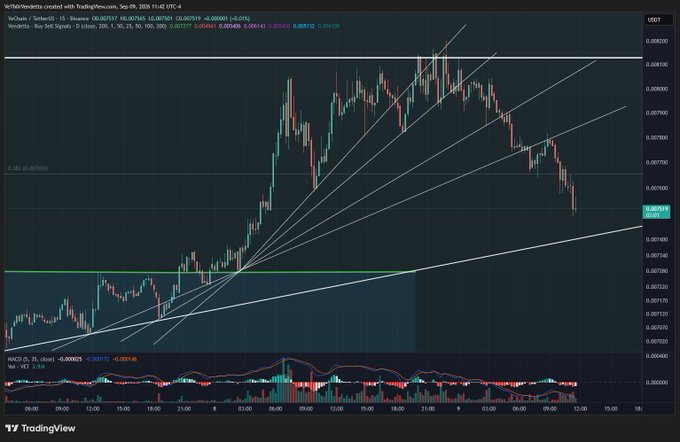The width and height of the screenshot is (680, 442).
Task: Click the 0.382 Fibonacci level label
Action: [28, 168]
